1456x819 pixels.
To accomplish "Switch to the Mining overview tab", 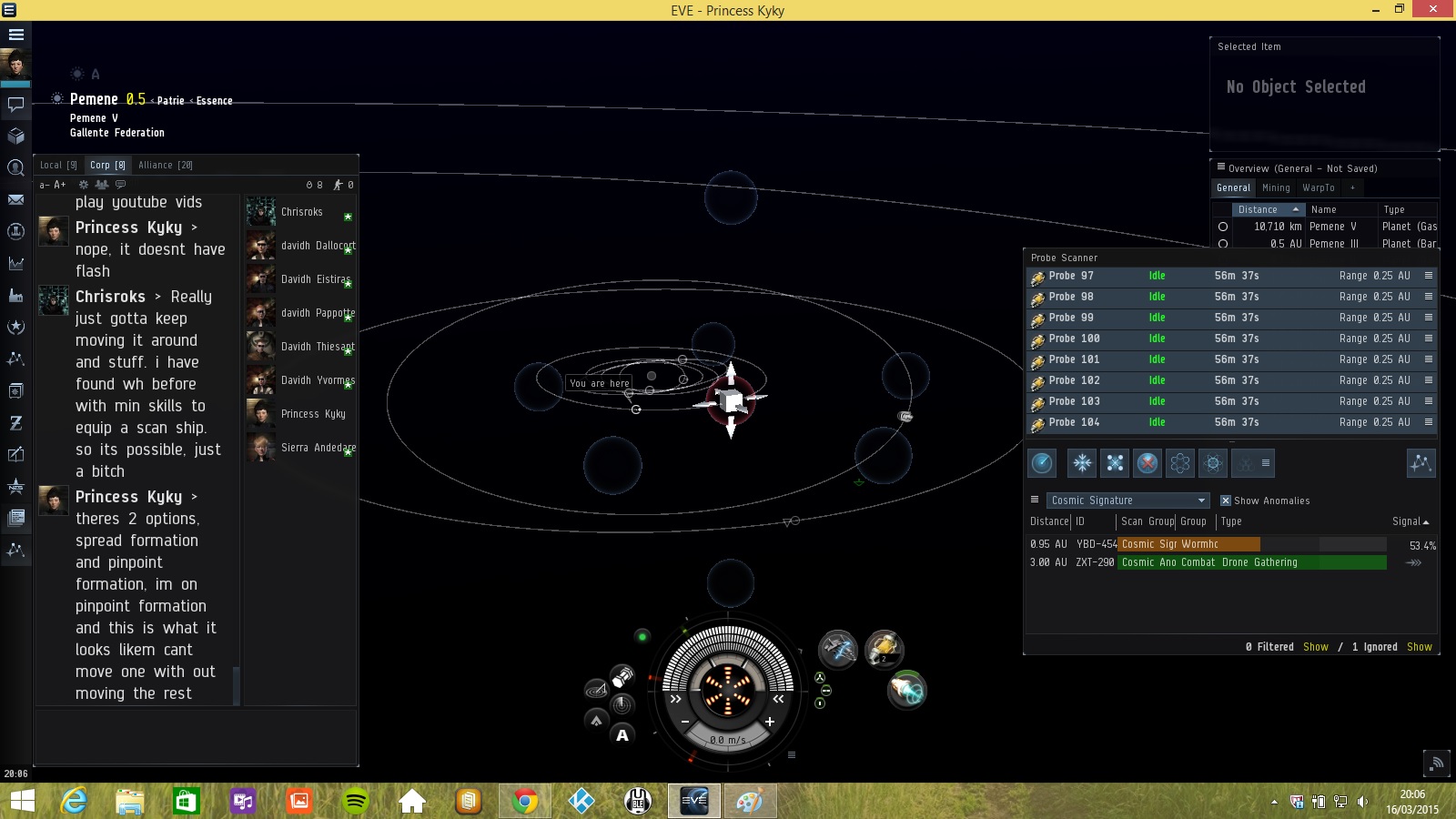I will (1276, 187).
